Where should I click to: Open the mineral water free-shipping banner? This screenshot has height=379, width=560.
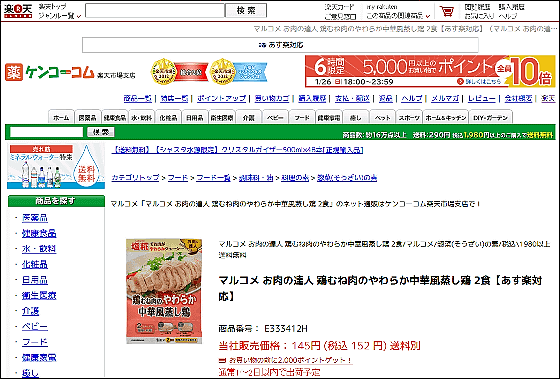(x=56, y=166)
